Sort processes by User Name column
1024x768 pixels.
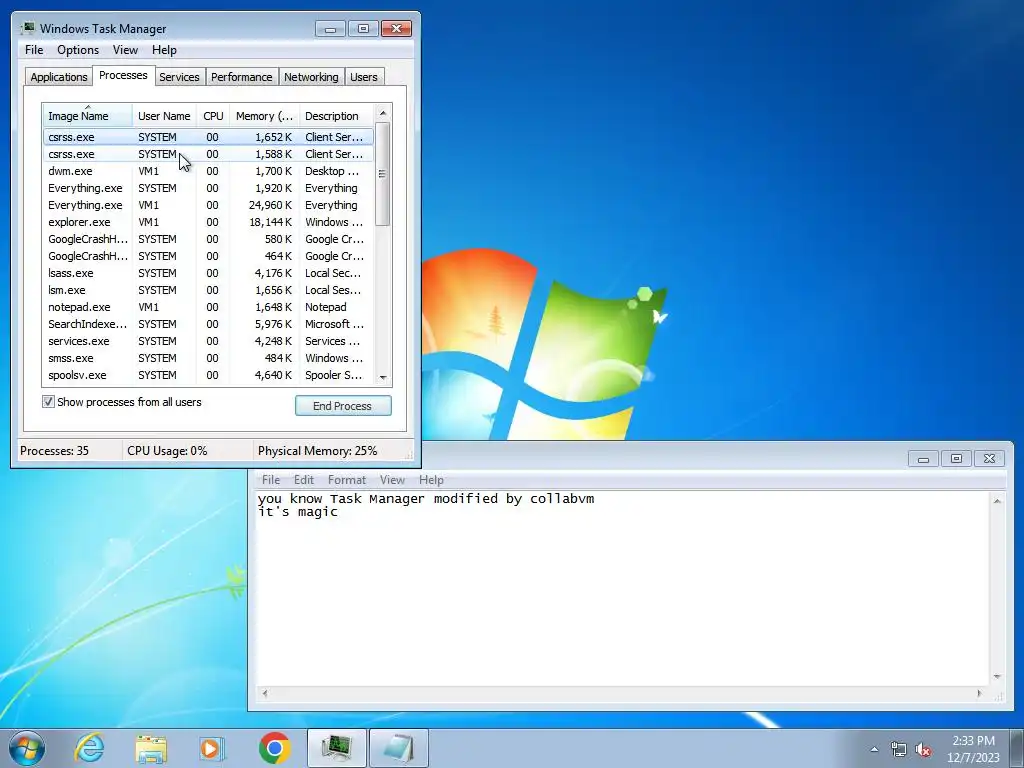(x=165, y=116)
